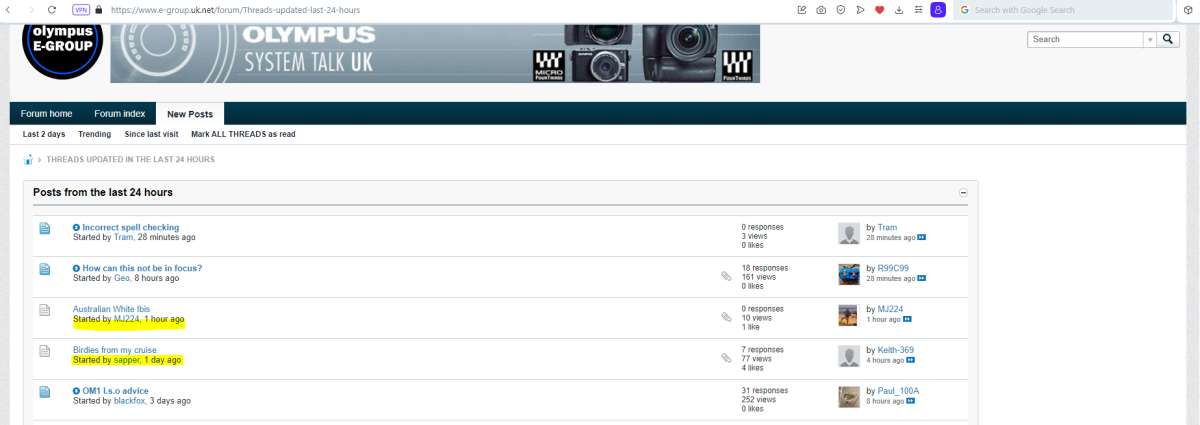Show posts from Last 2 days
This screenshot has height=425, width=1200.
(x=44, y=134)
